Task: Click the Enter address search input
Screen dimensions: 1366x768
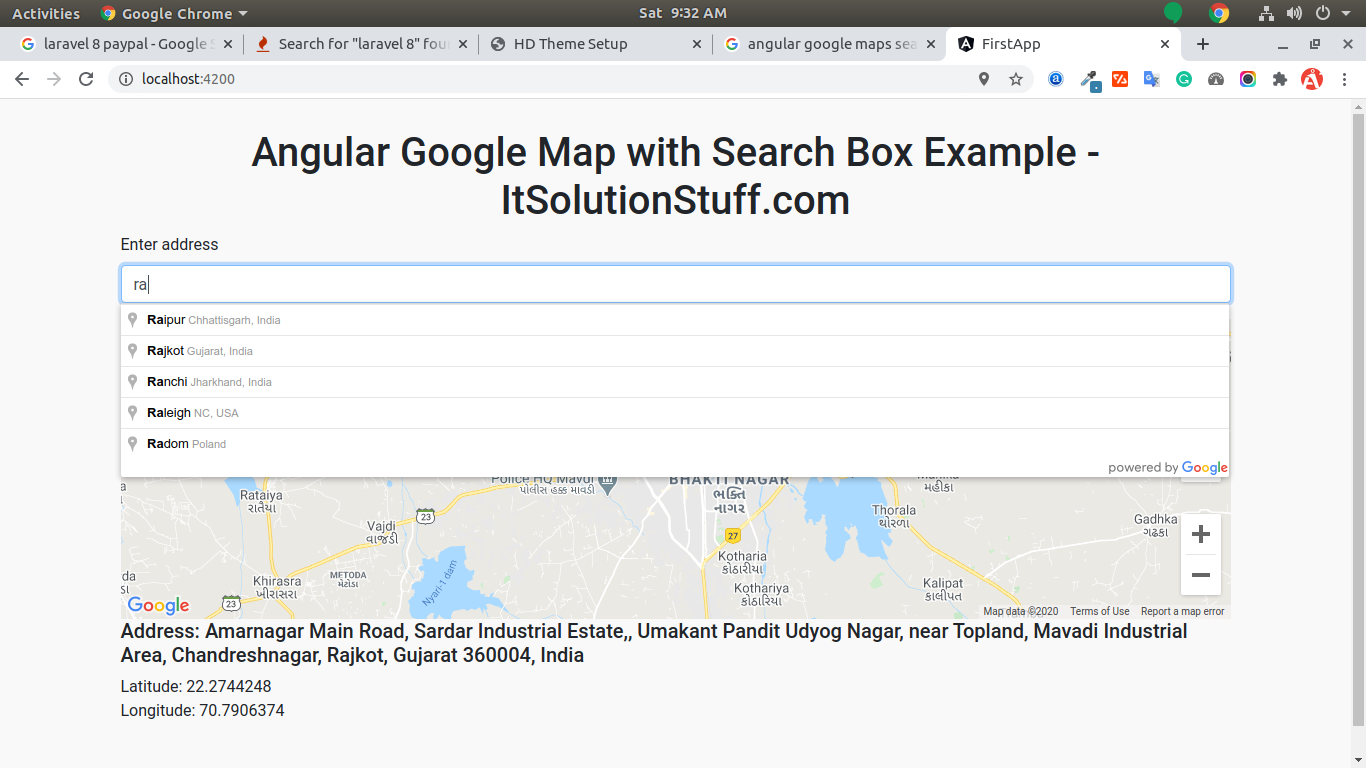Action: click(x=675, y=284)
